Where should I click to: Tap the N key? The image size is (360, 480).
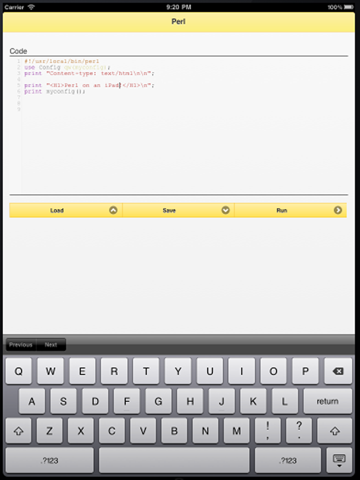205,431
